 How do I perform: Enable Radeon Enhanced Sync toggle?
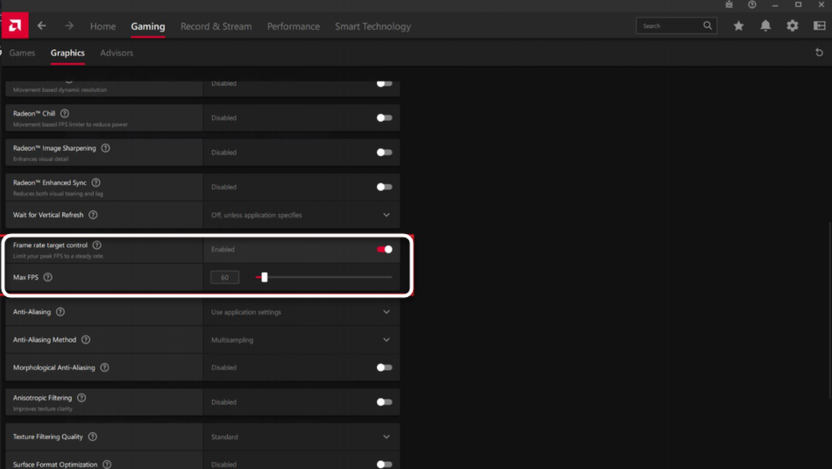(x=384, y=187)
